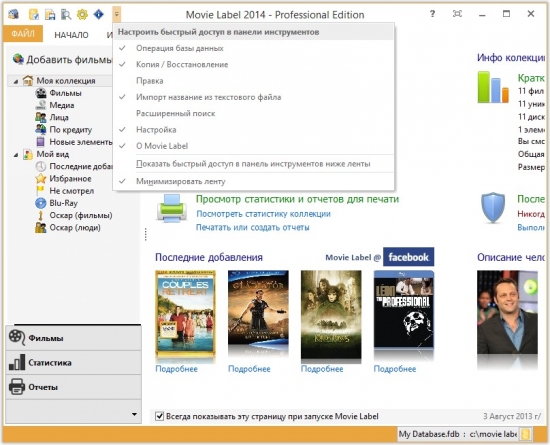
Task: Open the Movie Label facebook button
Action: coord(408,257)
